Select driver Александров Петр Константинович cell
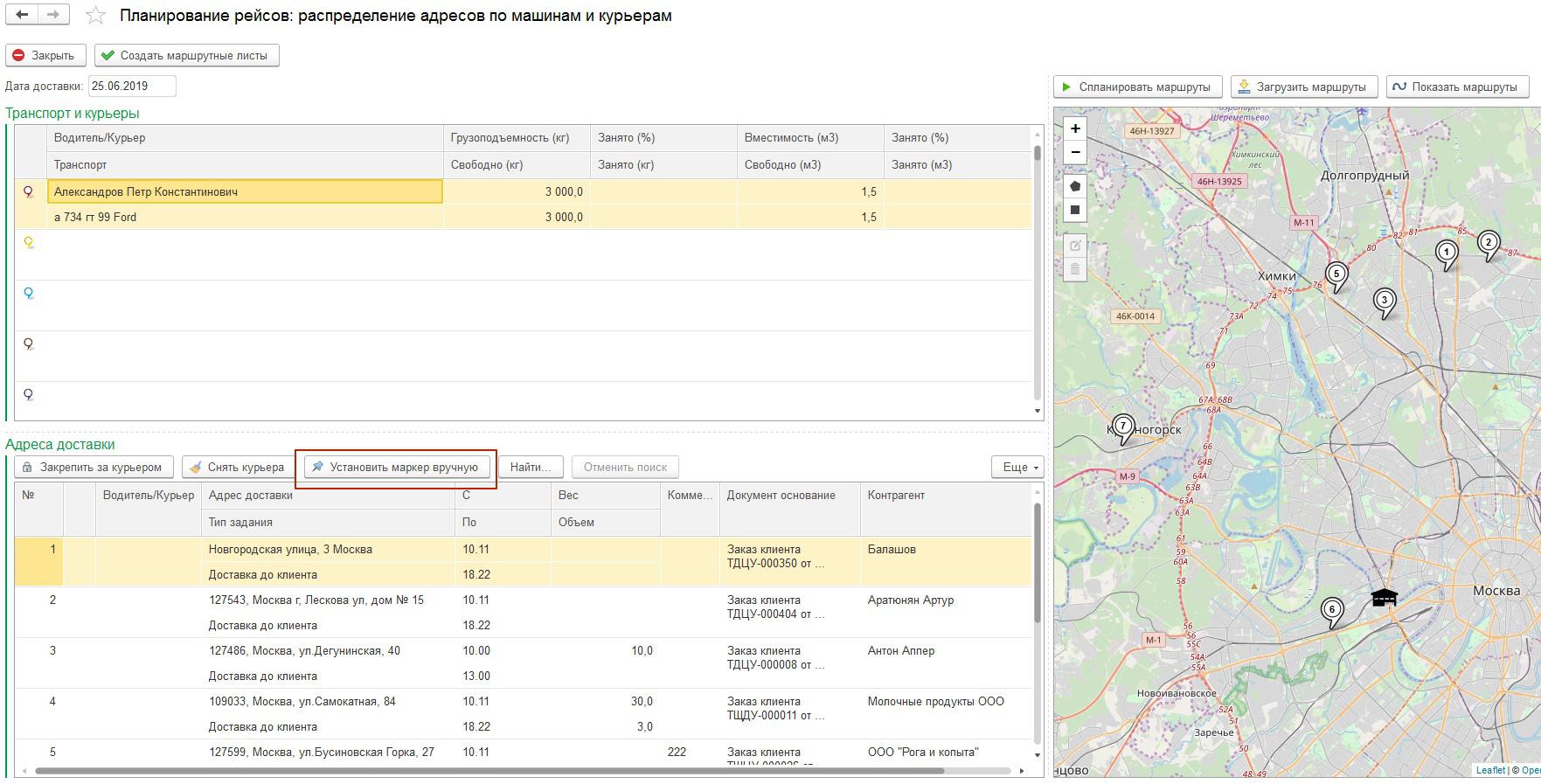The height and width of the screenshot is (784, 1541). click(245, 191)
